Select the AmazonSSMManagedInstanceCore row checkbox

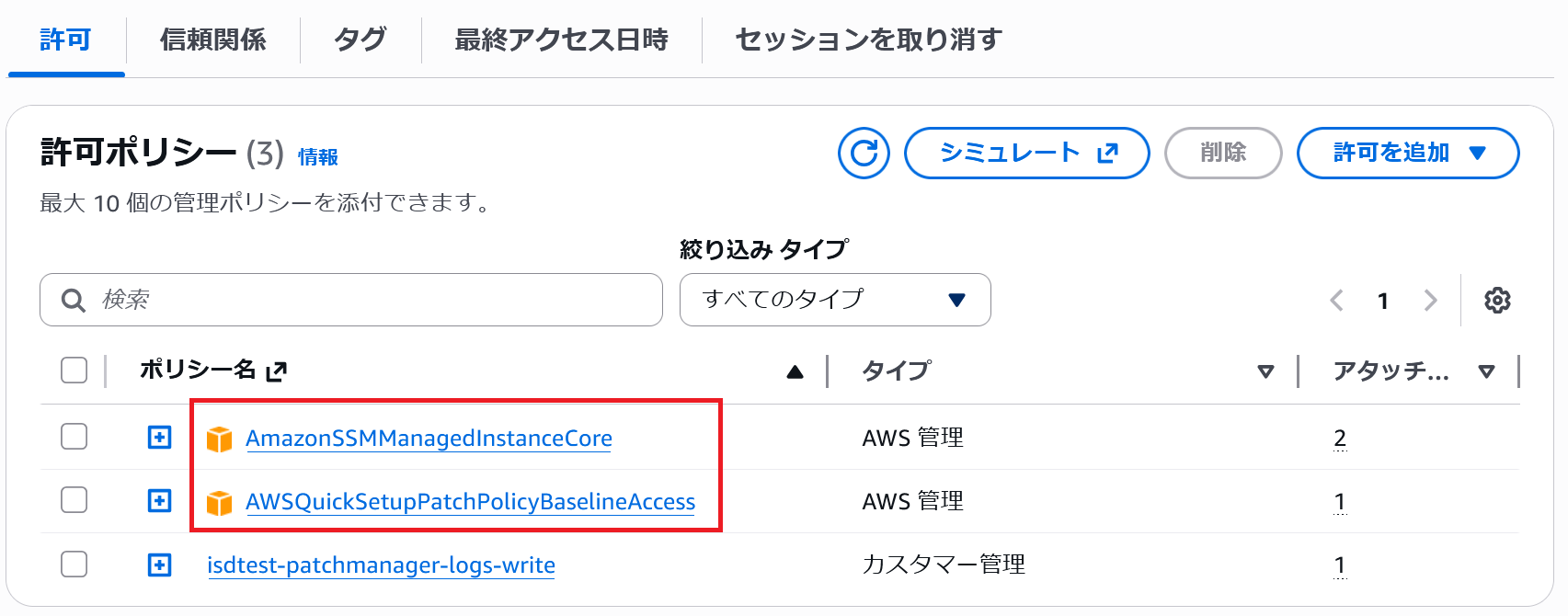[x=74, y=437]
